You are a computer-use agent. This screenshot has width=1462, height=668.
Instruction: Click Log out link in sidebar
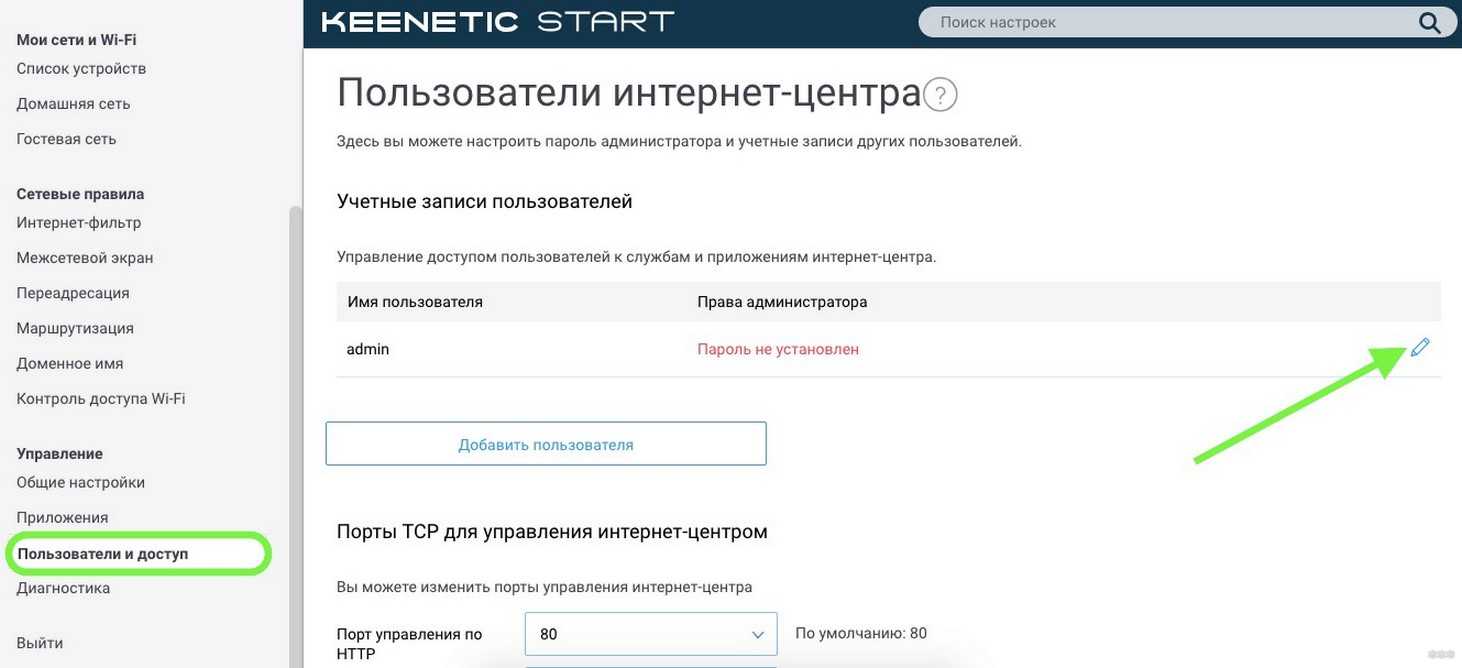[x=40, y=643]
